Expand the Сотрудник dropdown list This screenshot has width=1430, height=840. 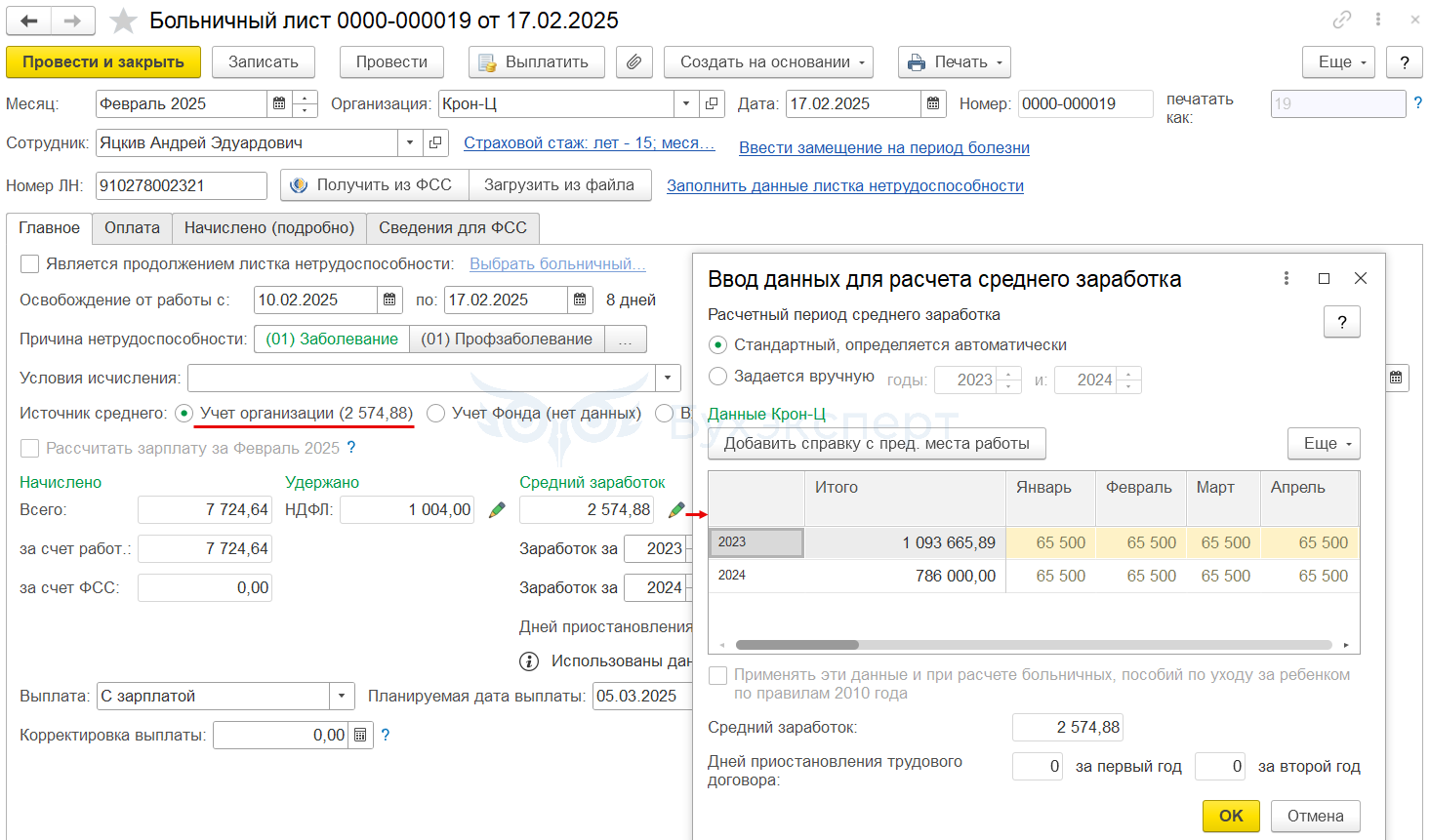[x=410, y=143]
